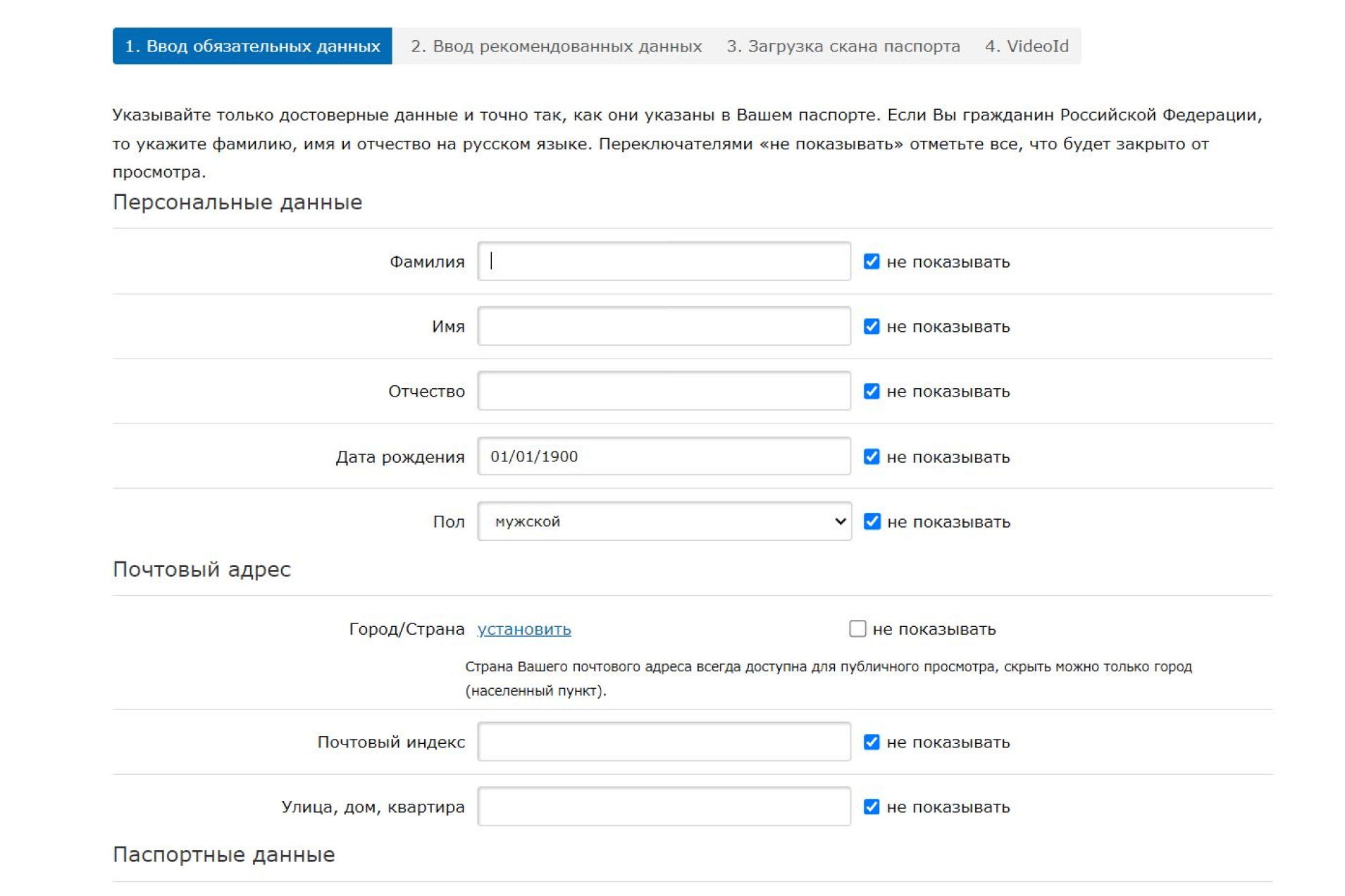Select the Отчество input field
Viewport: 1345px width, 896px height.
[x=664, y=391]
